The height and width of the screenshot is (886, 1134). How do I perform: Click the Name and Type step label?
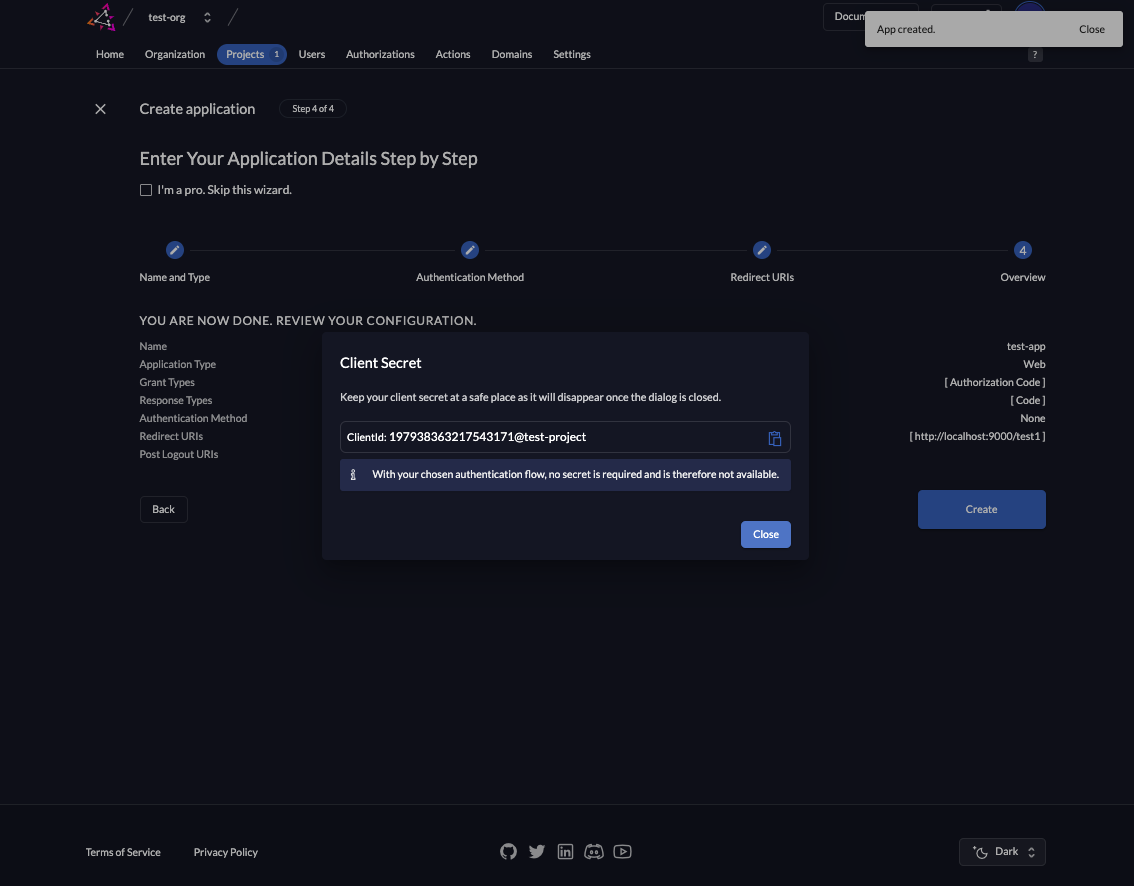tap(174, 277)
